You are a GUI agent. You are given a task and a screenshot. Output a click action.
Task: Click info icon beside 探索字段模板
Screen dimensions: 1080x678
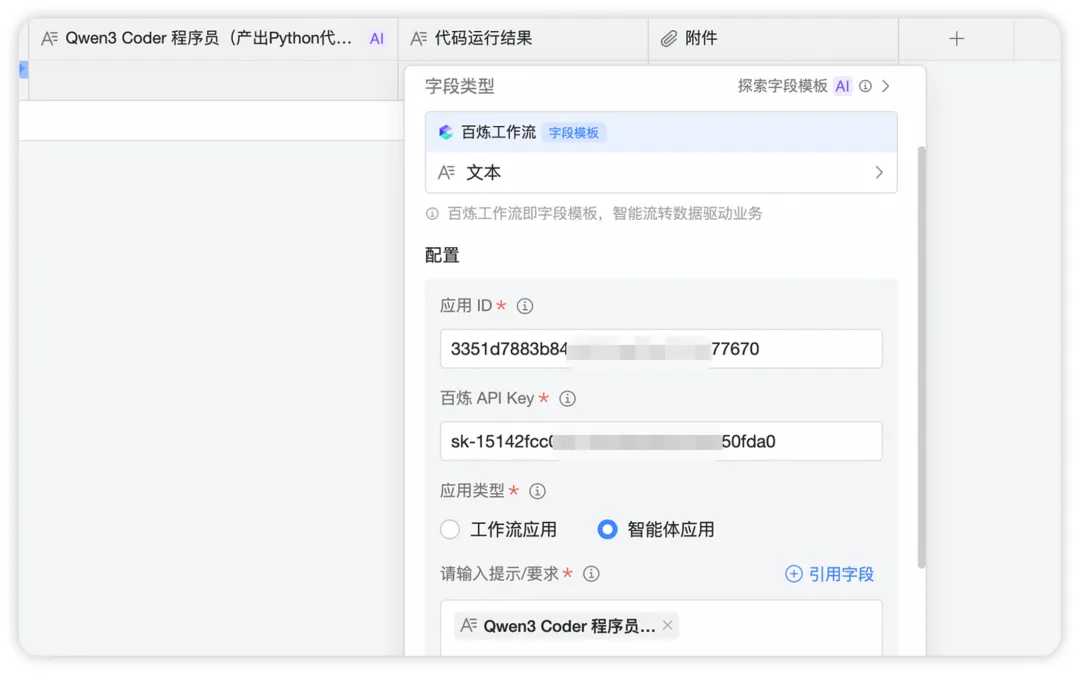pos(866,86)
